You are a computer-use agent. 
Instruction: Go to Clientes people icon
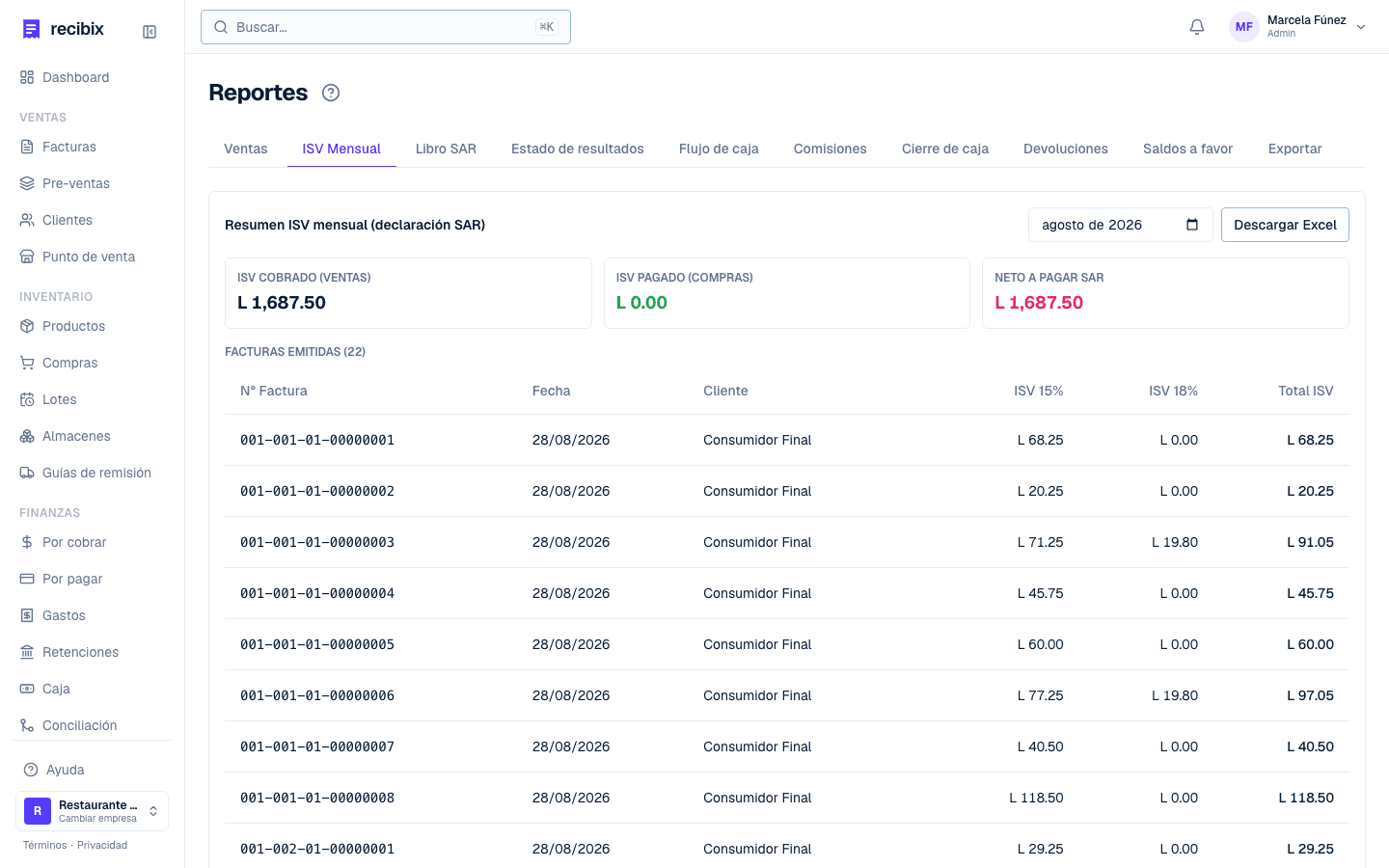(x=27, y=220)
